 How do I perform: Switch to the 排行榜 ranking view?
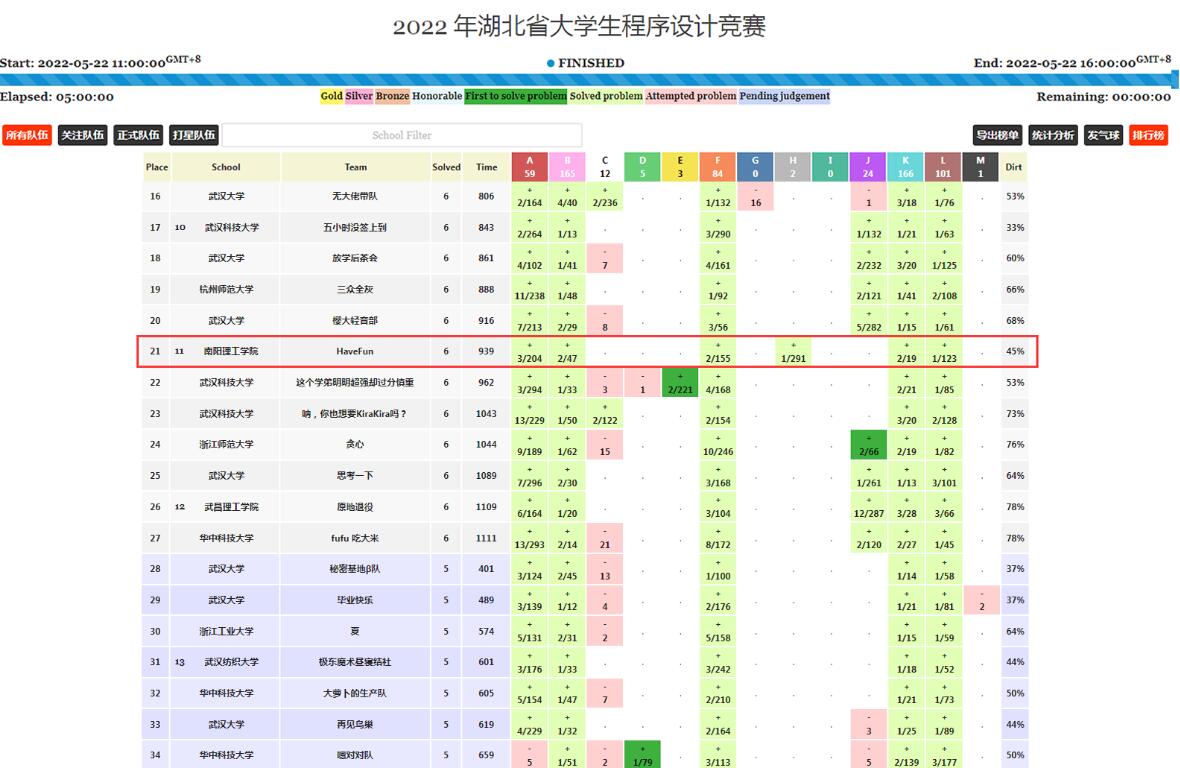pos(1149,135)
